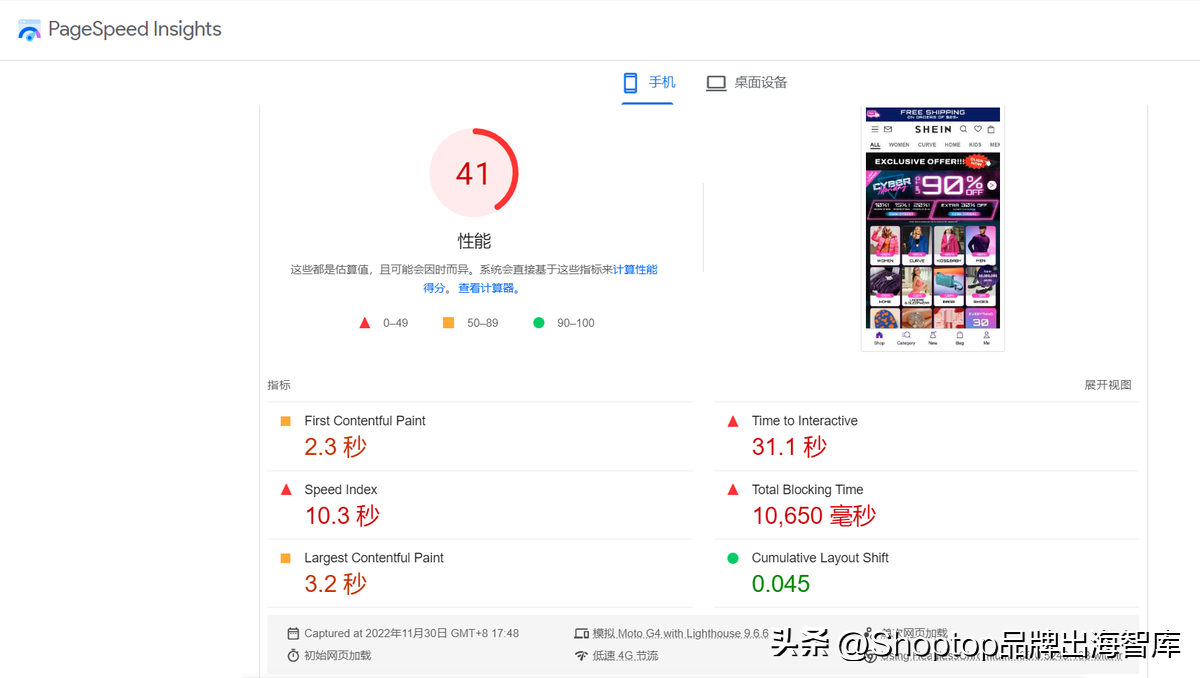Click the 3.2 秒 value
This screenshot has width=1200, height=678.
pyautogui.click(x=336, y=584)
